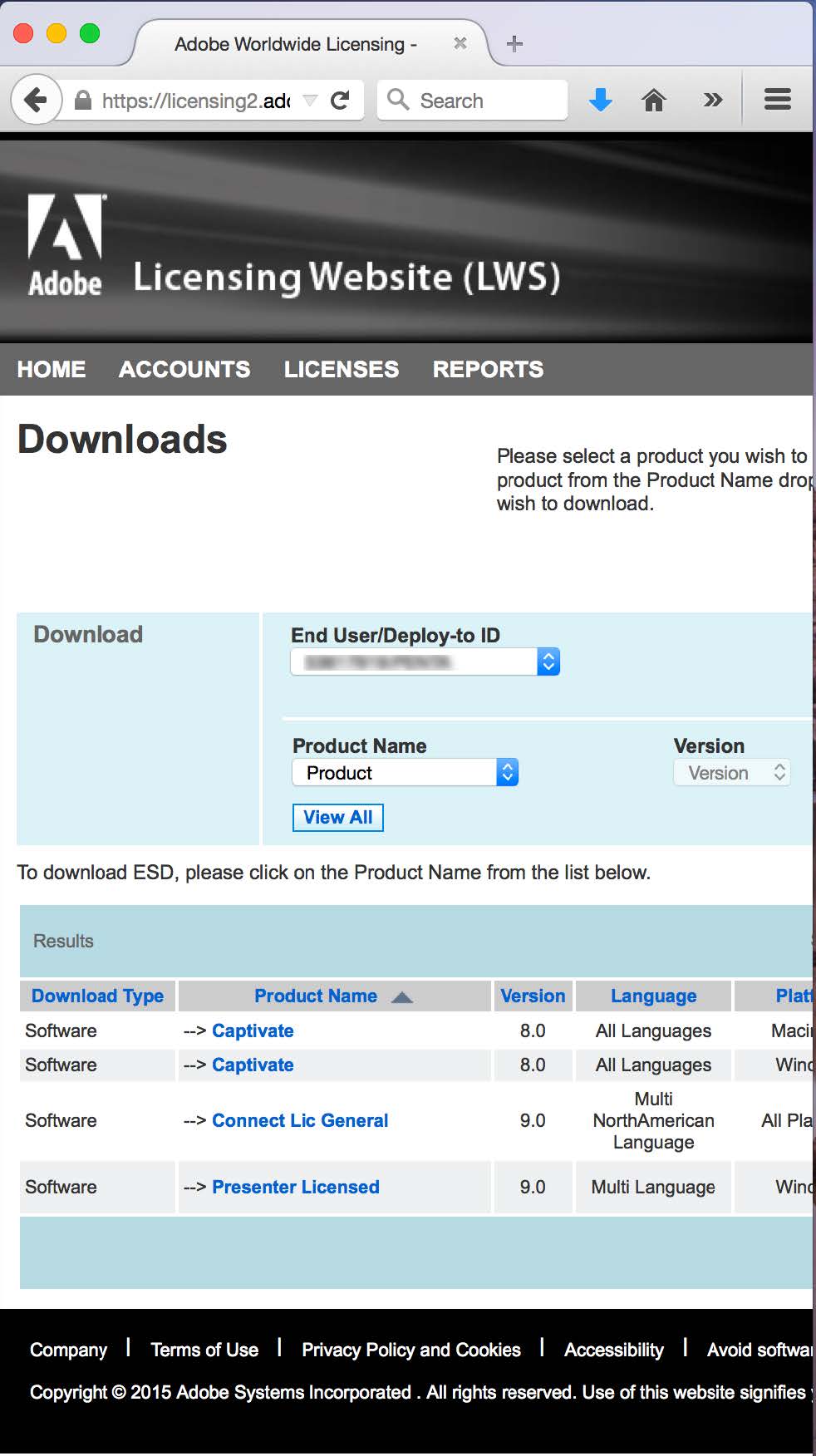The height and width of the screenshot is (1456, 816).
Task: Expand the End User/Deploy-to ID dropdown
Action: coord(425,662)
